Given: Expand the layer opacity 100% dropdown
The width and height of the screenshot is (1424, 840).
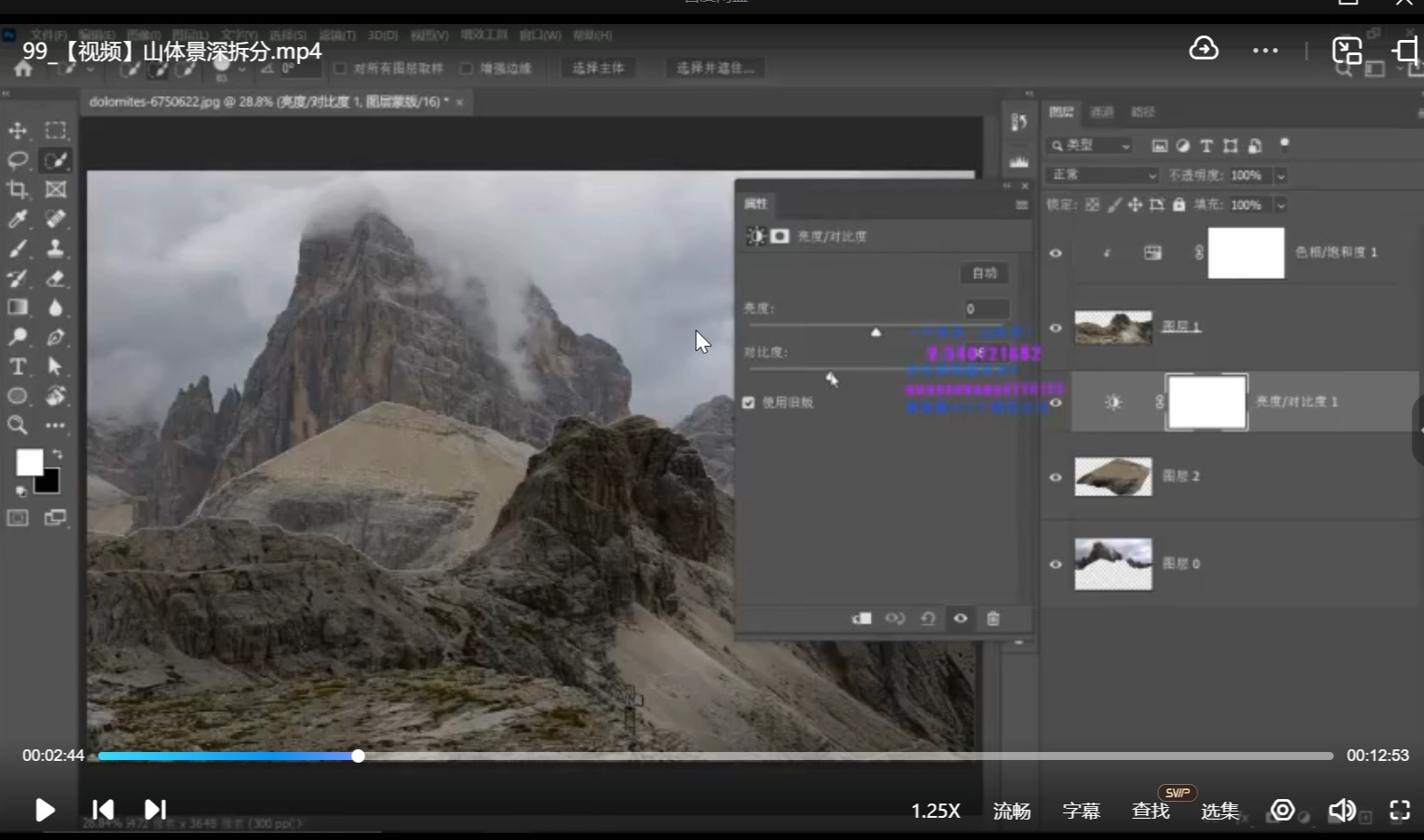Looking at the screenshot, I should point(1281,176).
